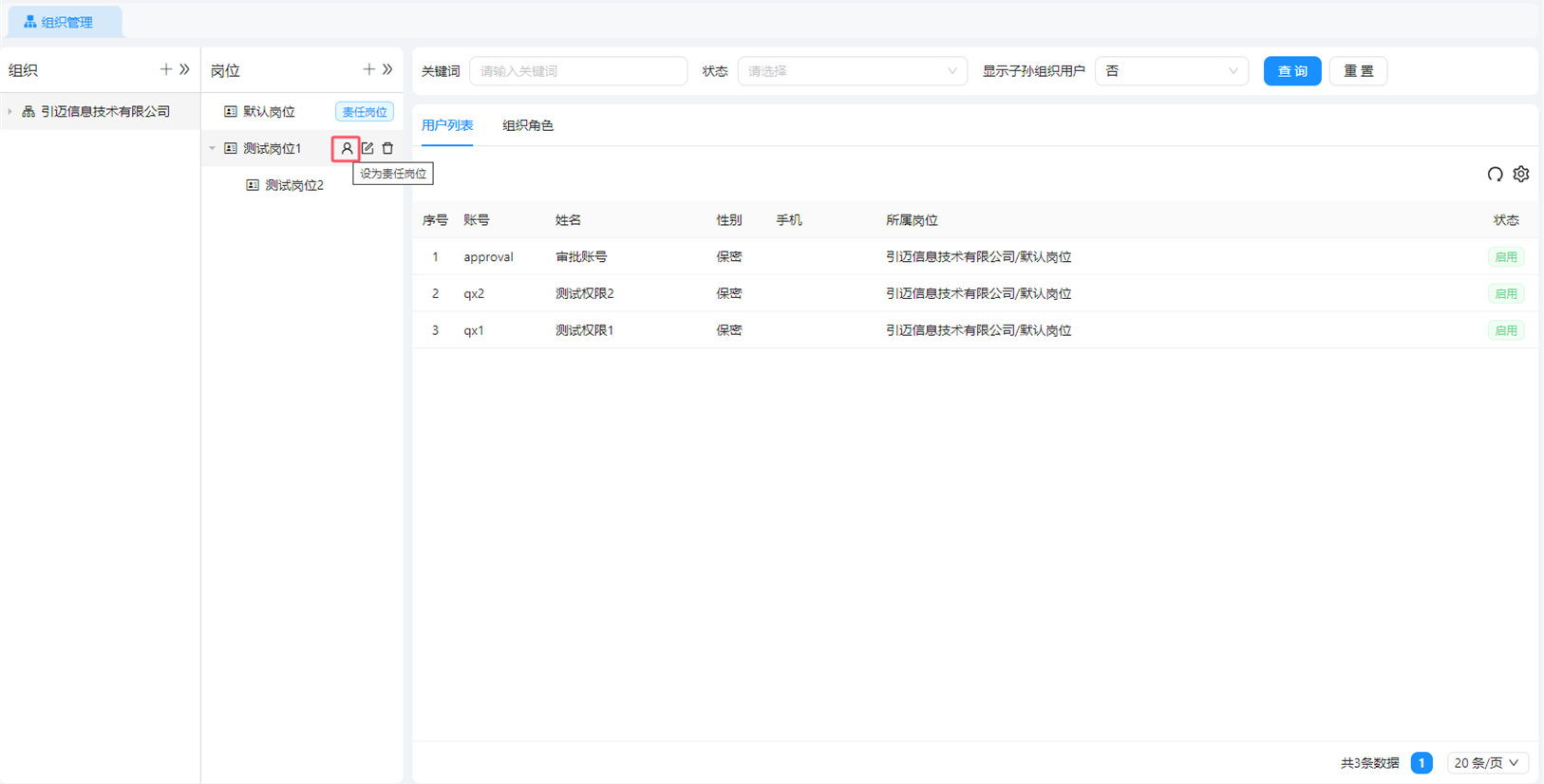1544x784 pixels.
Task: Change the 20 条/页 page size dropdown
Action: [x=1486, y=763]
